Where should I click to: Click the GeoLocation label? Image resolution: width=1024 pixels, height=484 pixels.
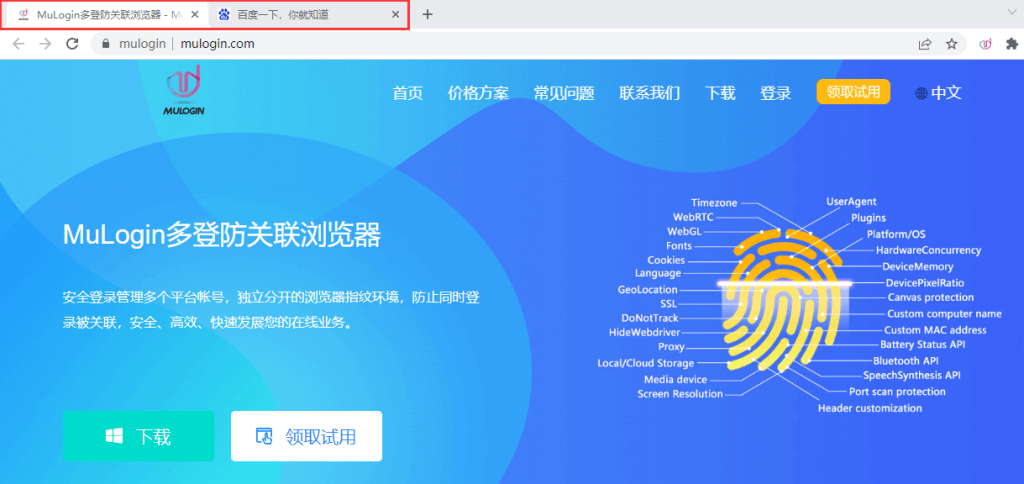click(648, 289)
